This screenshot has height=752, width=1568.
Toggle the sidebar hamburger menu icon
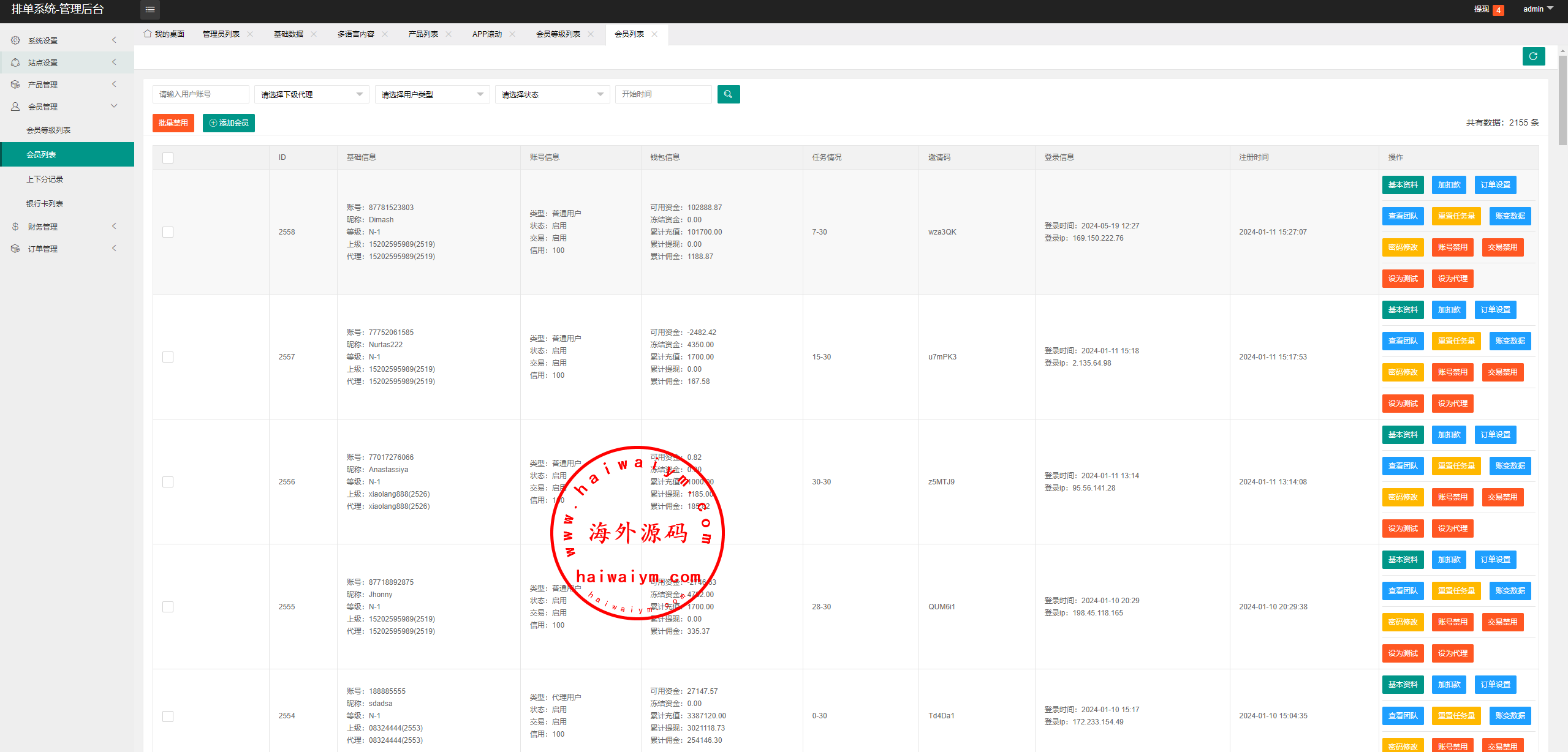tap(150, 9)
